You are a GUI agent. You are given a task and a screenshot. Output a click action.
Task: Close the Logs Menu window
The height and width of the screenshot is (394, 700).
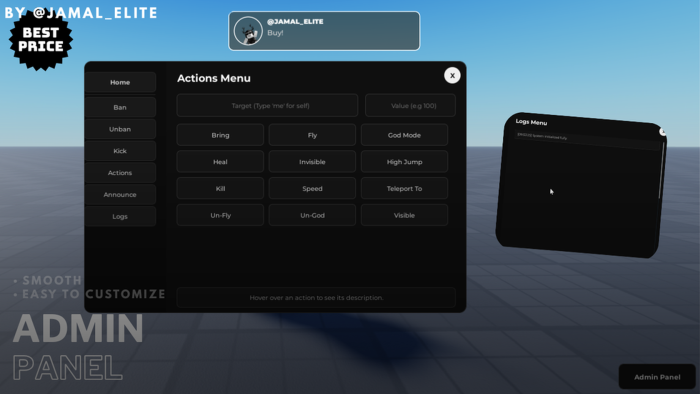(663, 132)
